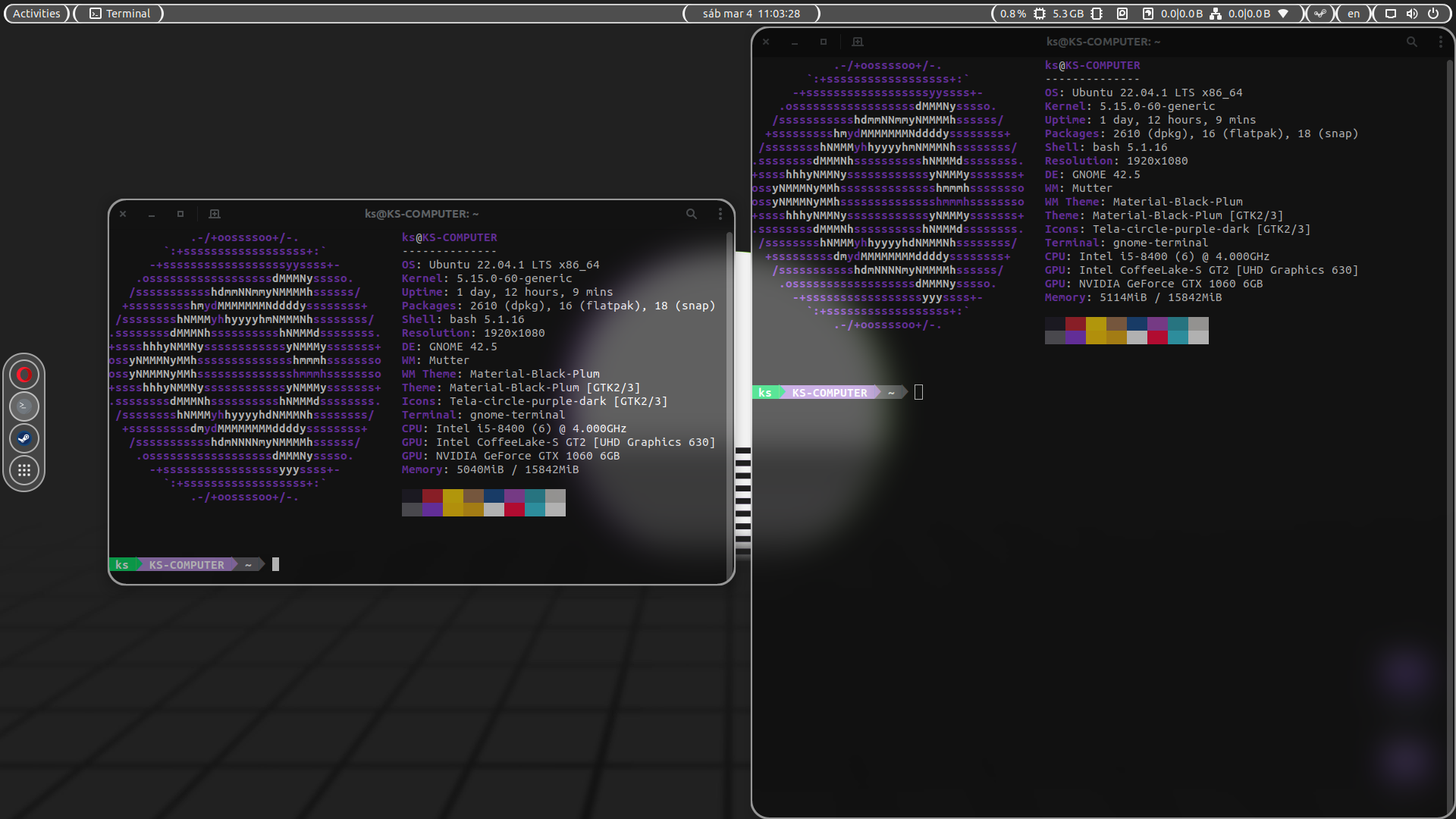Click the Steam tray icon in top bar
Image resolution: width=1456 pixels, height=819 pixels.
[1320, 14]
